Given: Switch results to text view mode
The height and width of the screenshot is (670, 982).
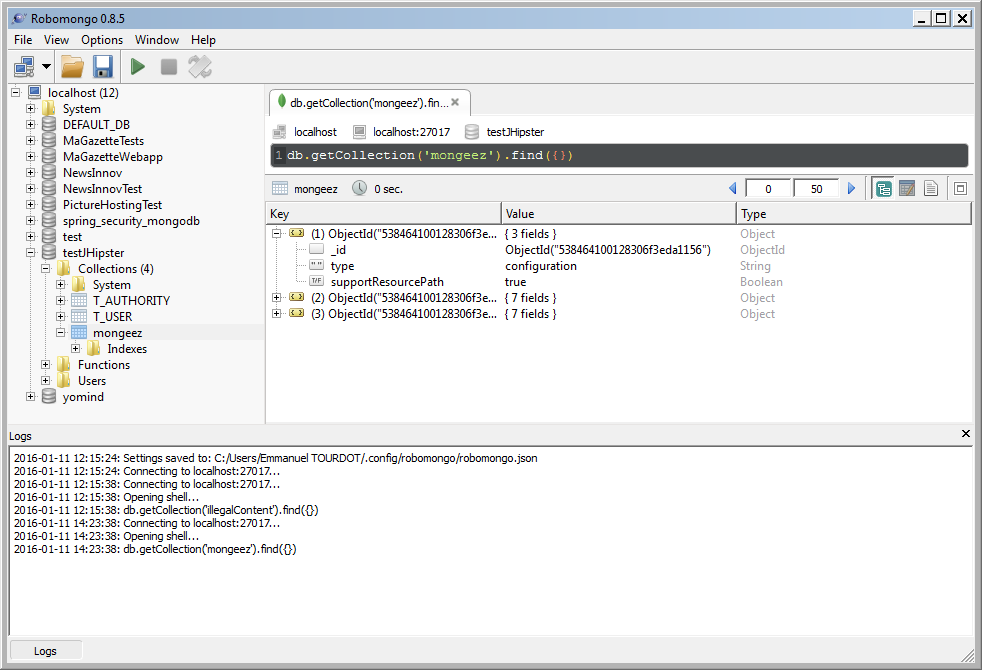Looking at the screenshot, I should pyautogui.click(x=931, y=188).
